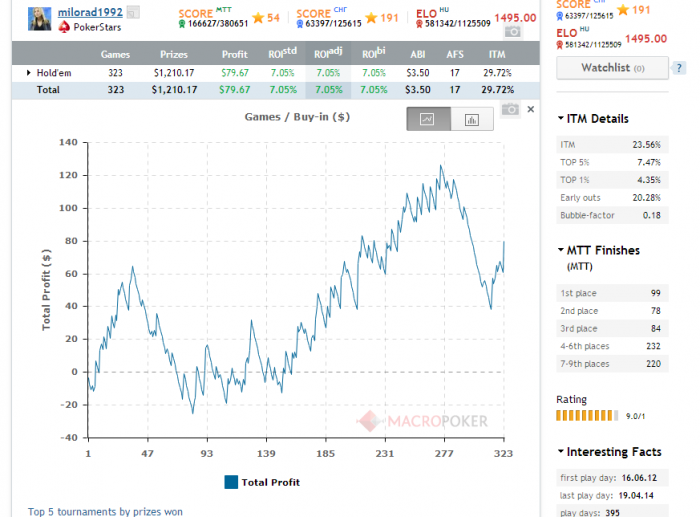Viewport: 700px width, 517px height.
Task: Click the TOP 5% row
Action: pos(612,163)
